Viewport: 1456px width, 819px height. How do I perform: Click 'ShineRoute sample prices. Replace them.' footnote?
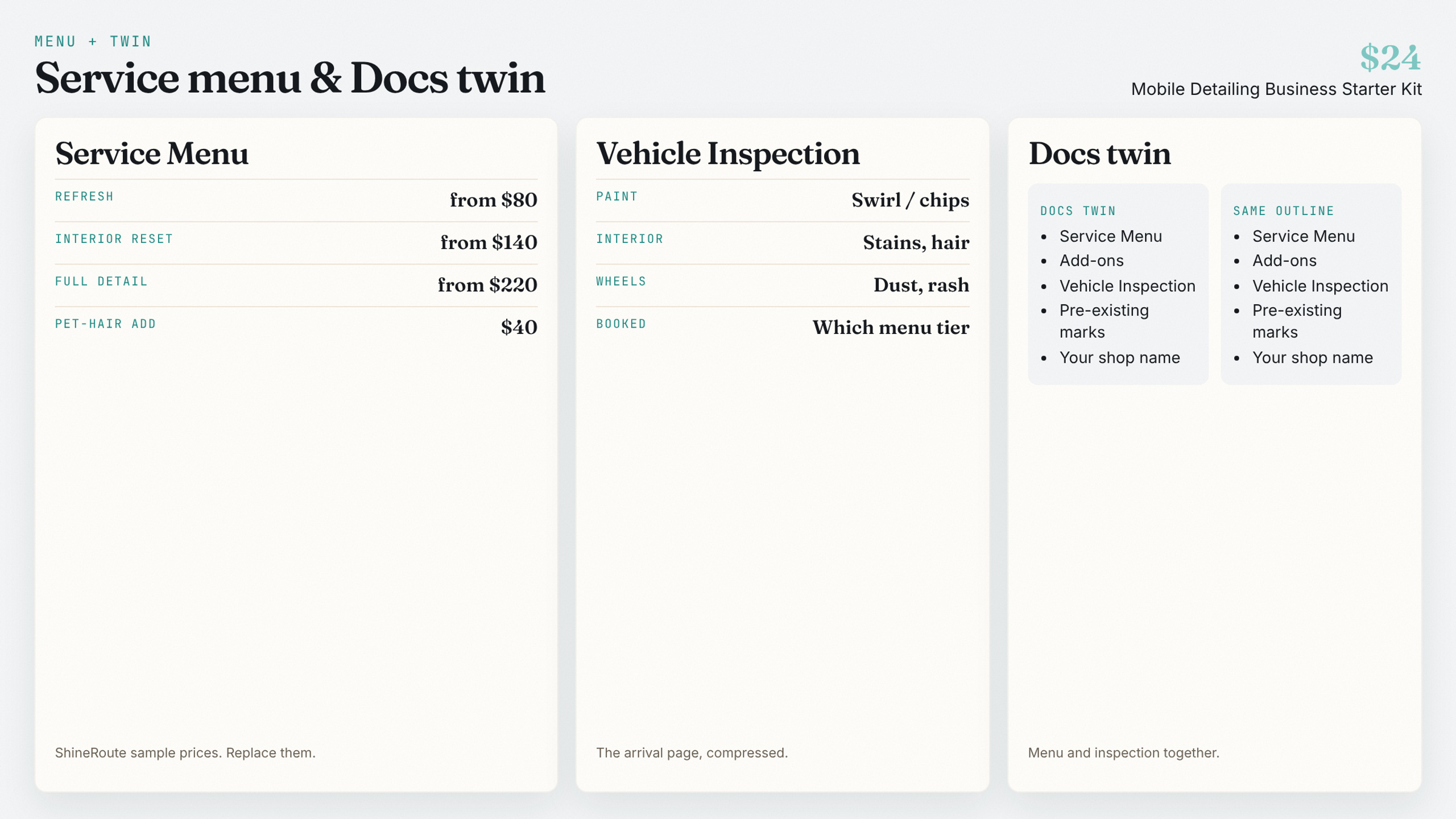pos(185,753)
